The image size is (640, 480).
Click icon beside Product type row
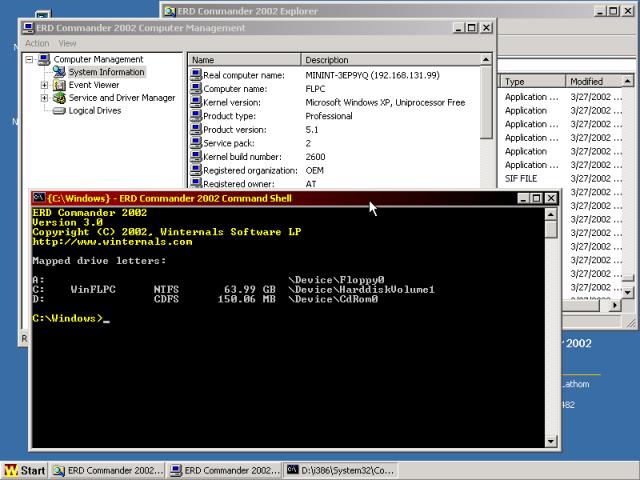(x=196, y=116)
